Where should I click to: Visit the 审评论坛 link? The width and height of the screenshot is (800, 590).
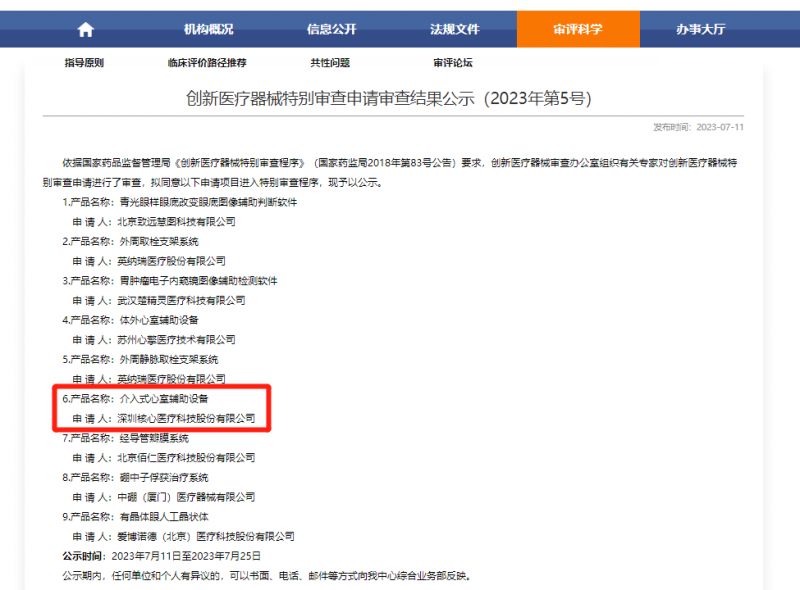pyautogui.click(x=452, y=63)
